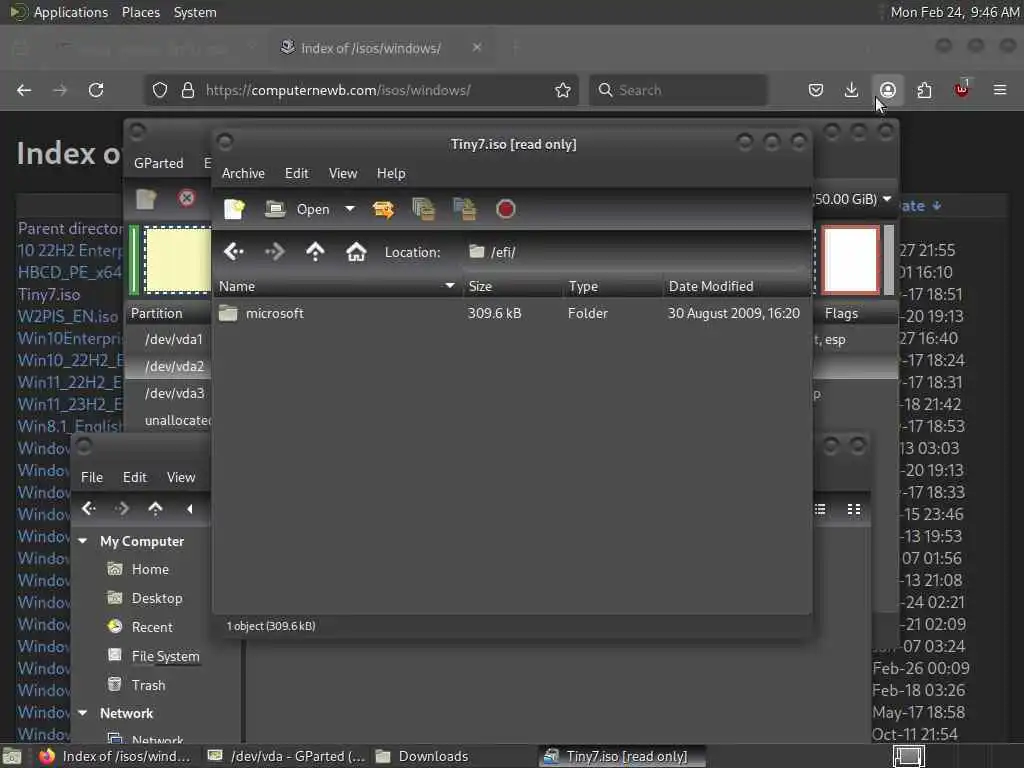Reload the Firefox page
The width and height of the screenshot is (1024, 768).
[96, 90]
